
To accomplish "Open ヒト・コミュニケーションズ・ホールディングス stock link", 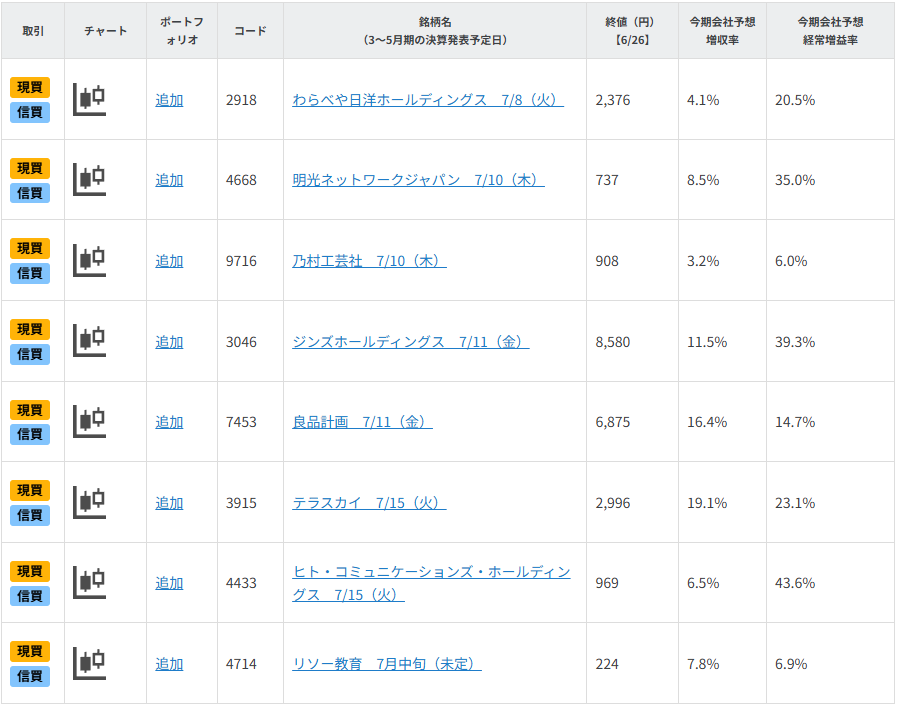I will (x=431, y=572).
